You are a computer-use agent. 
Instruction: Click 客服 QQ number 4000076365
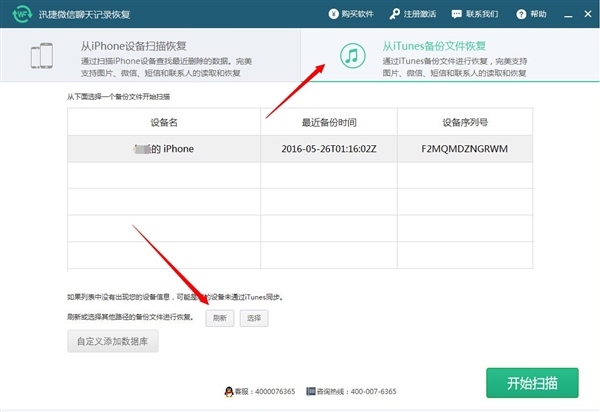pos(265,391)
